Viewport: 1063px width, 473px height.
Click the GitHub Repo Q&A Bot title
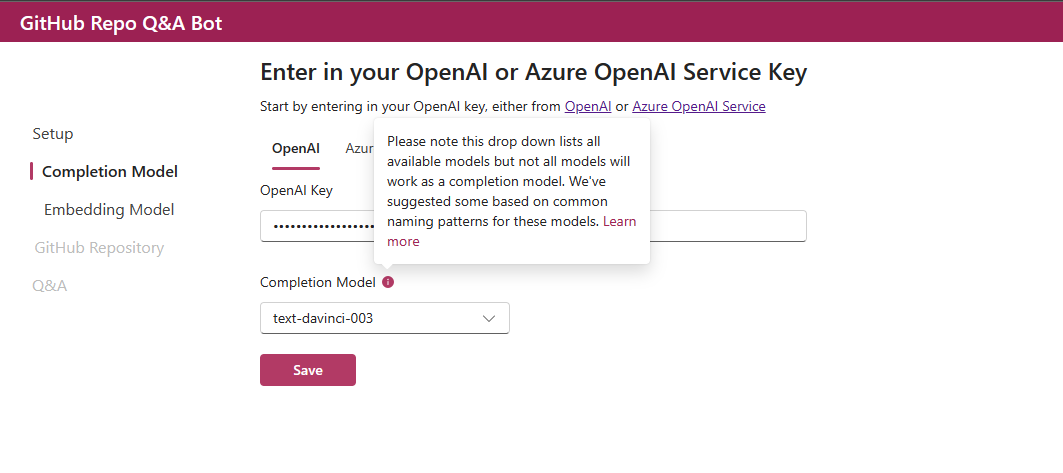[x=121, y=24]
